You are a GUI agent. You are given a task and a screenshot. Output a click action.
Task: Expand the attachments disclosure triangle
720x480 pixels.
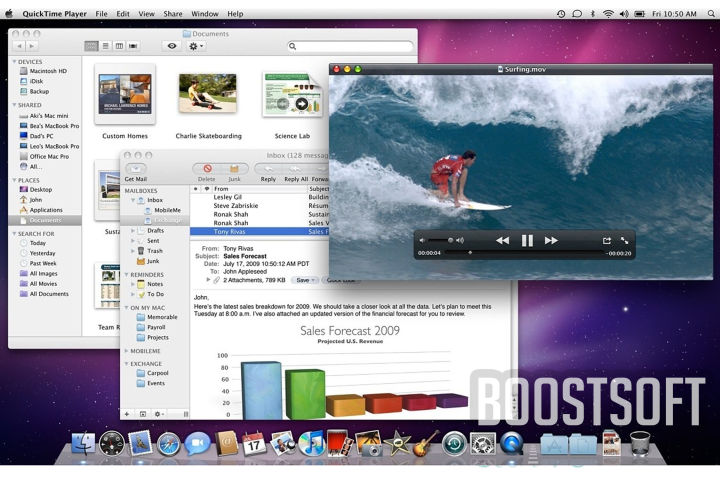click(208, 280)
